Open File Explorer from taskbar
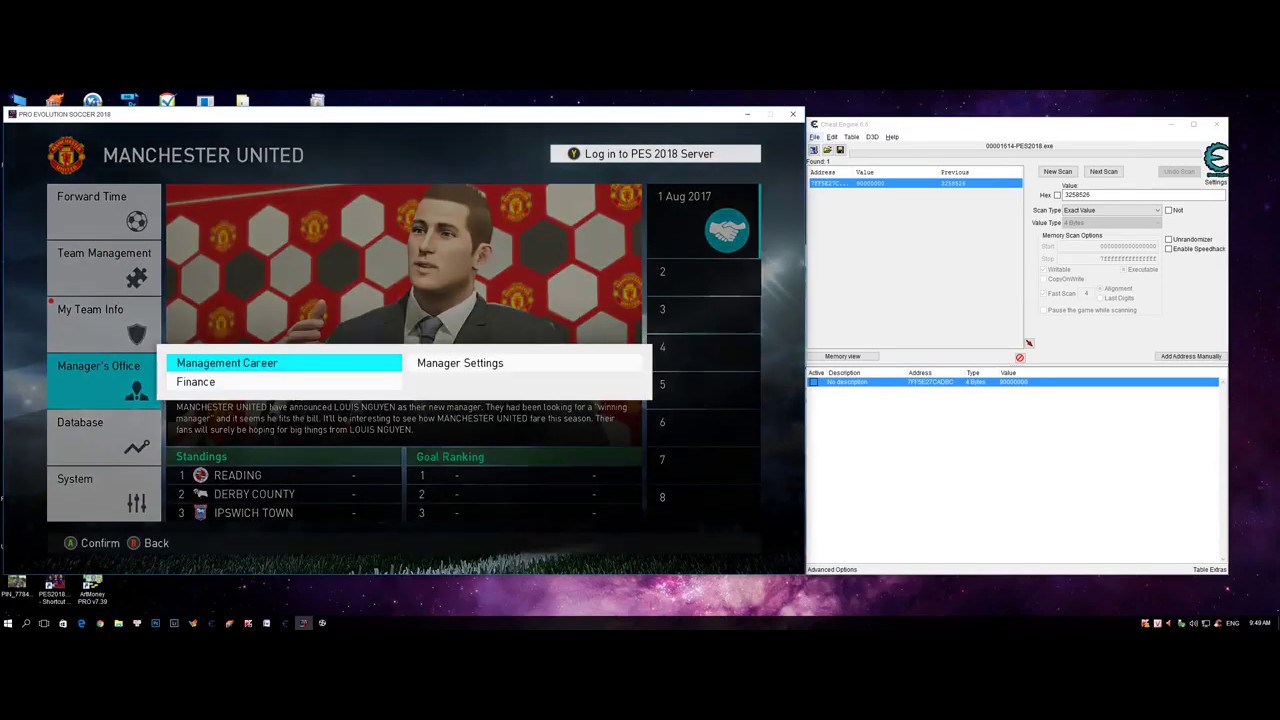 coord(118,623)
